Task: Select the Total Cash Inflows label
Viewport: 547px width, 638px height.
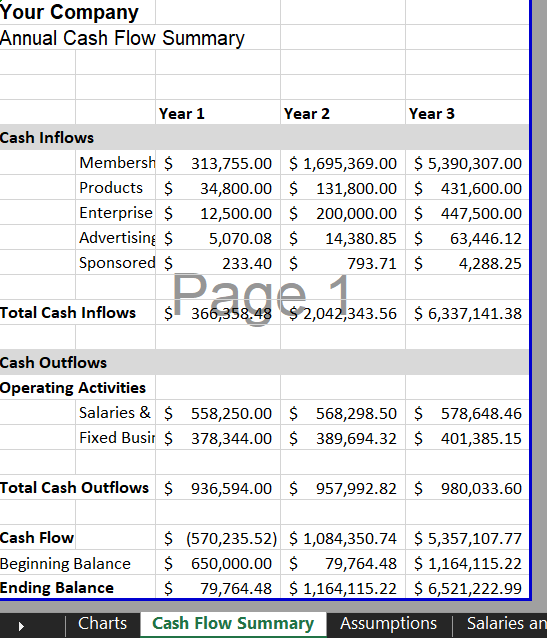Action: tap(68, 312)
